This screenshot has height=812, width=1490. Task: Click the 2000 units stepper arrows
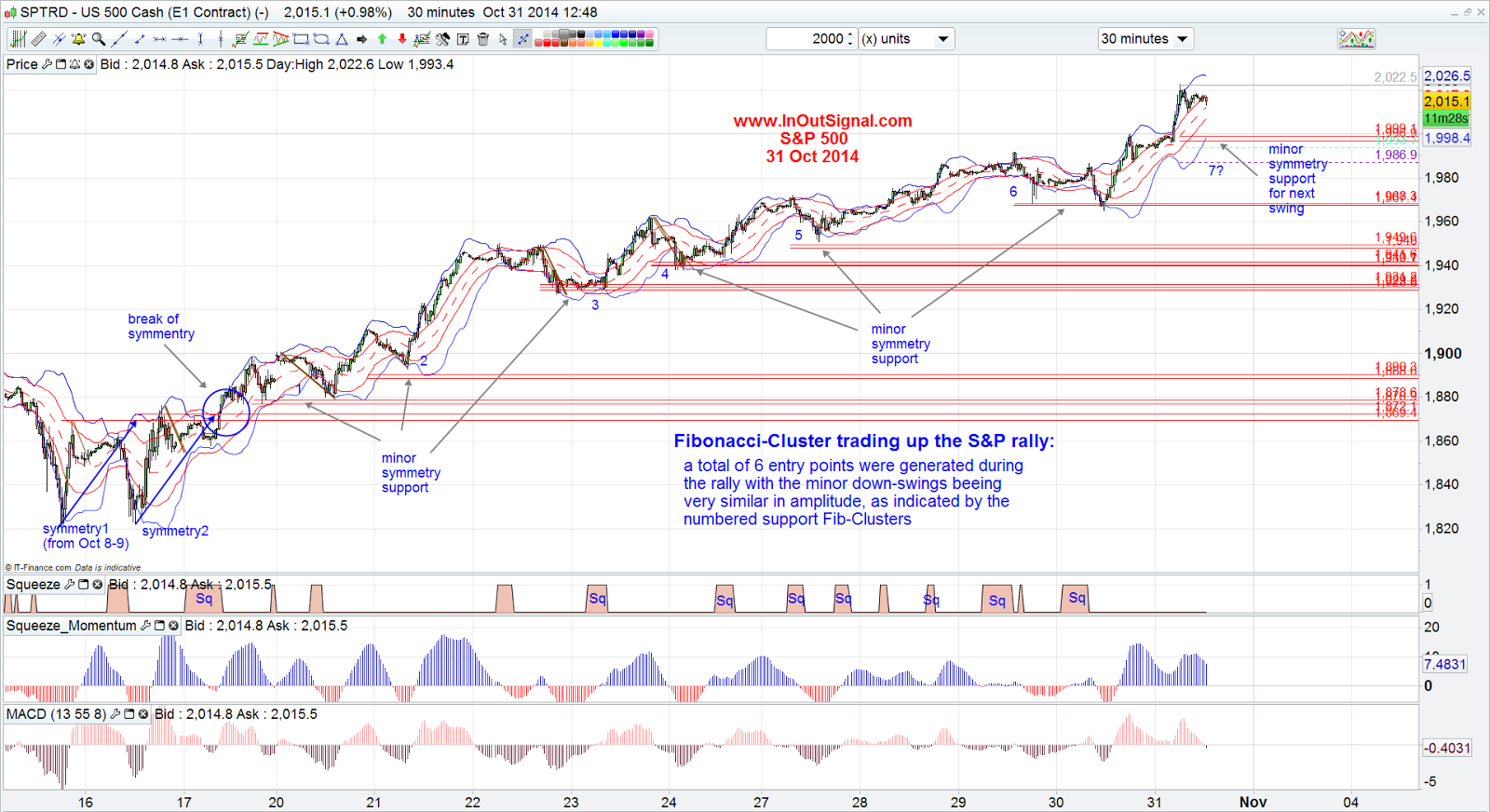pyautogui.click(x=850, y=39)
